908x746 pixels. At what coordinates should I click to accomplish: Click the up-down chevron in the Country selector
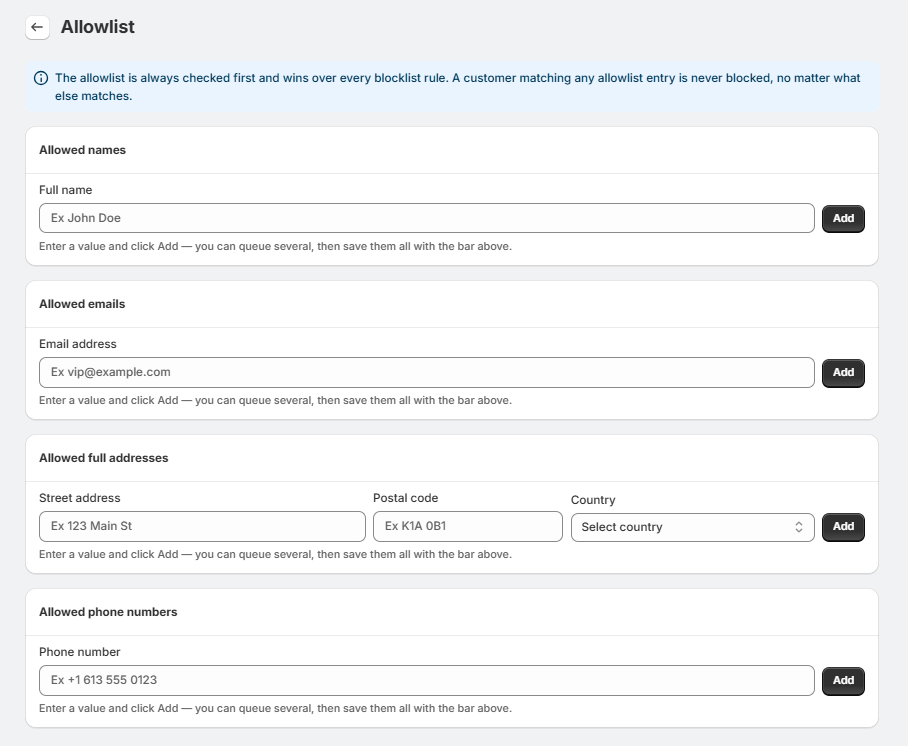[x=799, y=527]
